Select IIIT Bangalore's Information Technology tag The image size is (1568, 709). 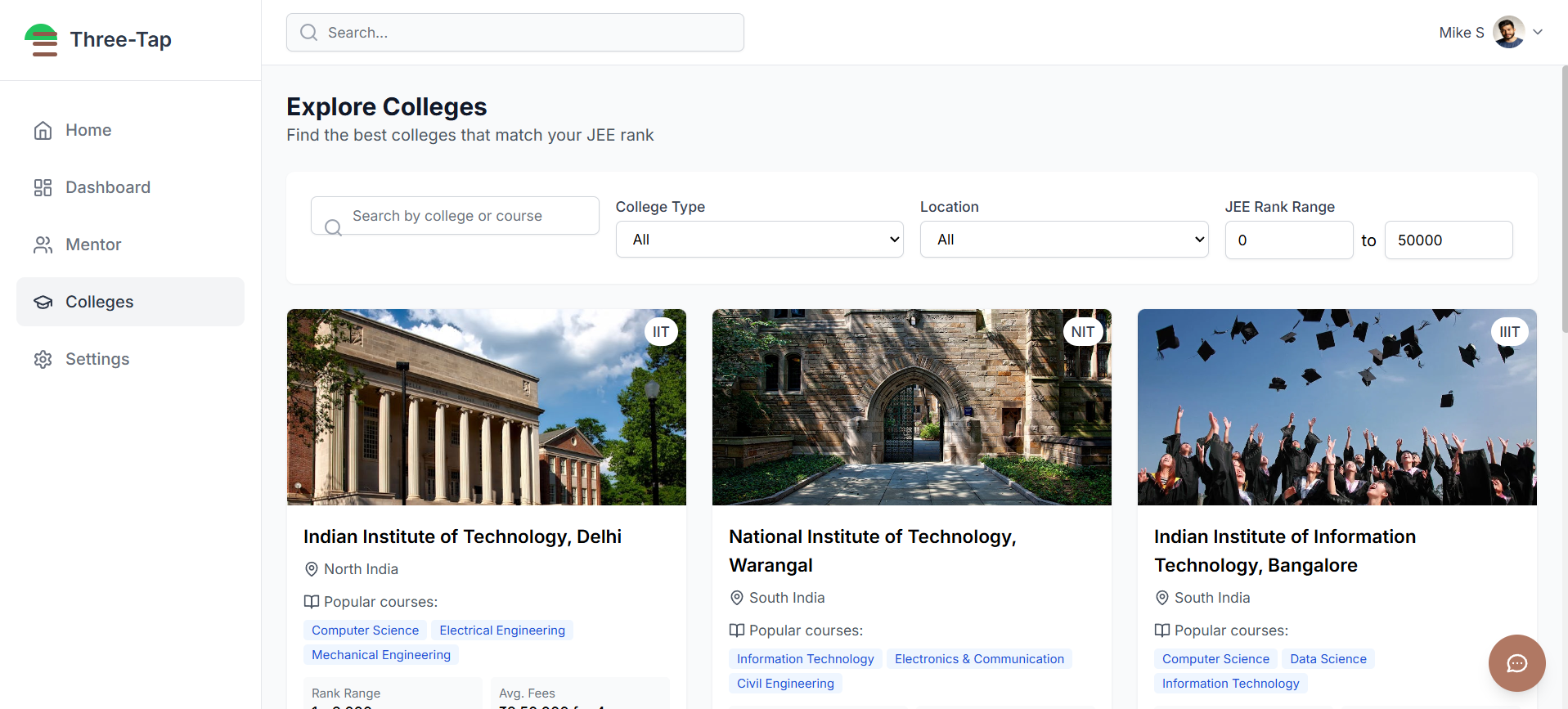tap(1231, 684)
